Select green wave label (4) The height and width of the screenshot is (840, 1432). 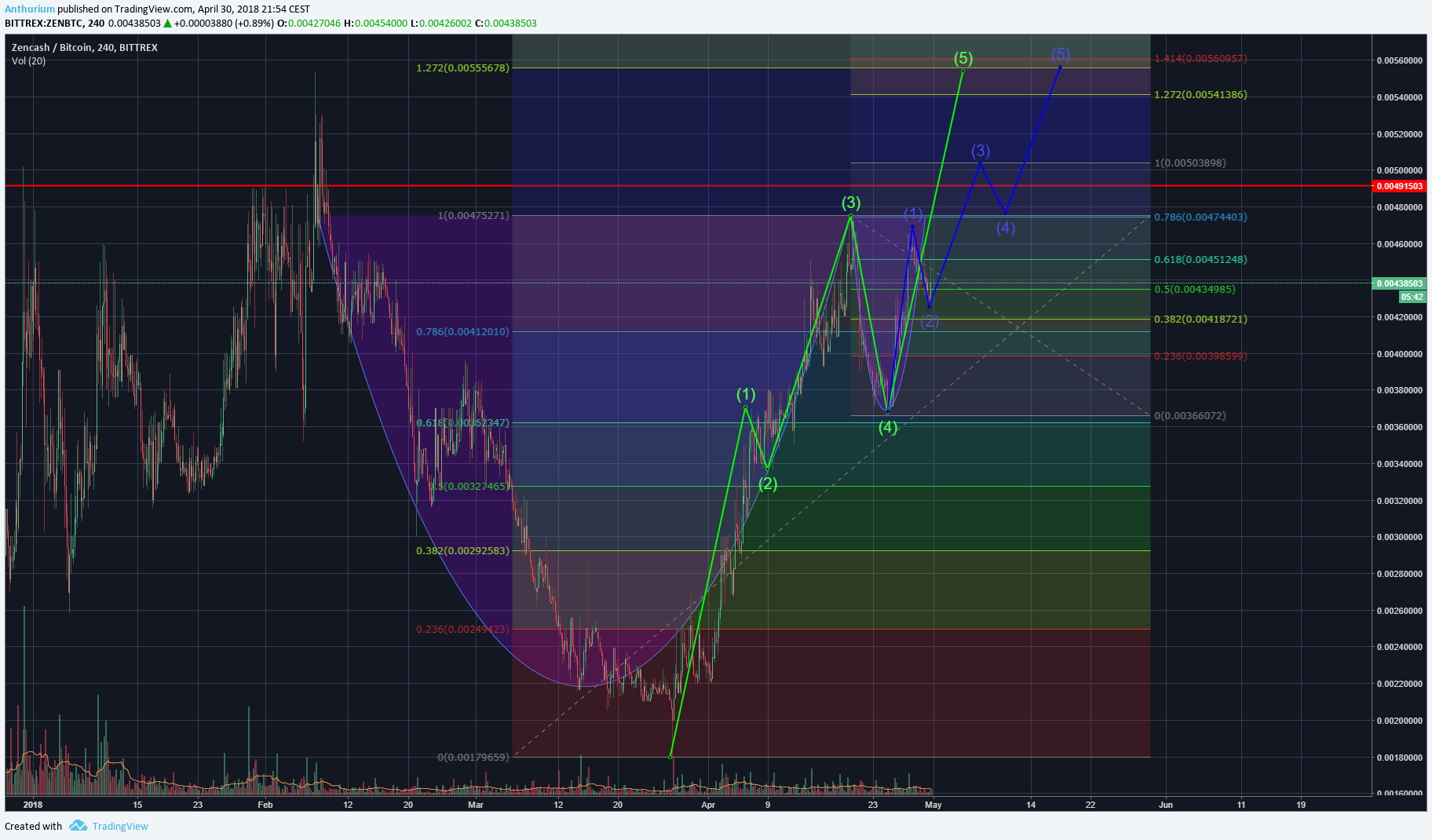pyautogui.click(x=887, y=428)
